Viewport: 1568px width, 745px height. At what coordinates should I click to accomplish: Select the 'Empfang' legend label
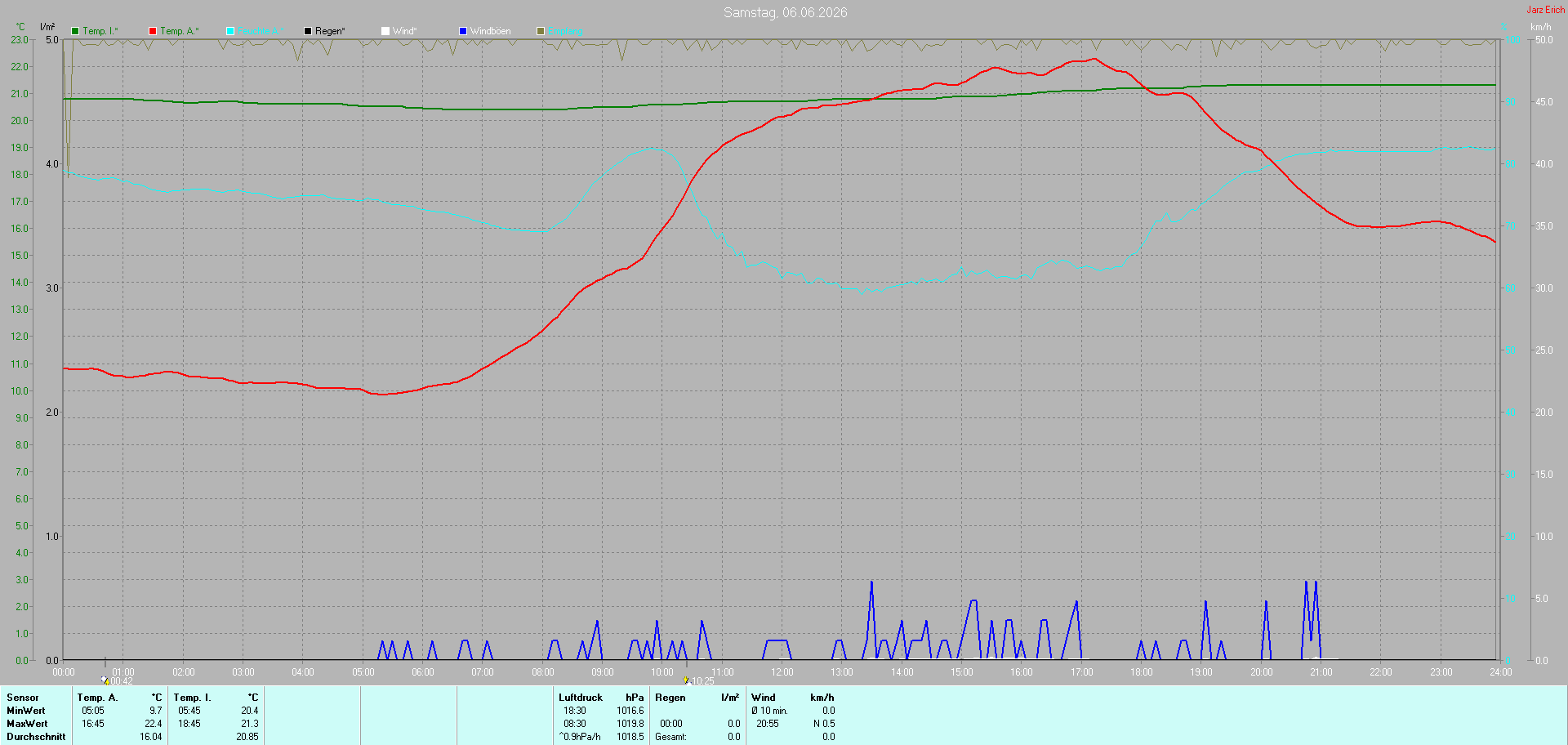(x=565, y=31)
